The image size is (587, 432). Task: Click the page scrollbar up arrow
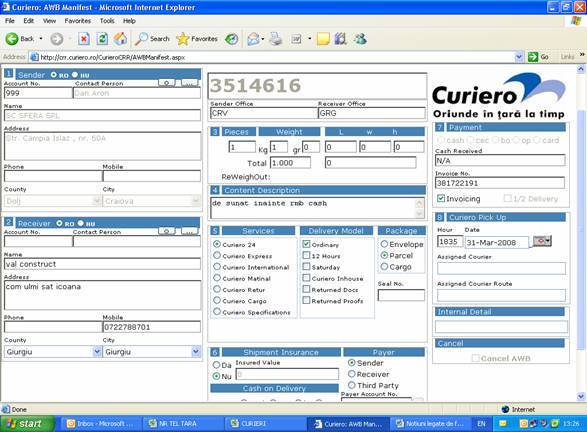pos(581,69)
